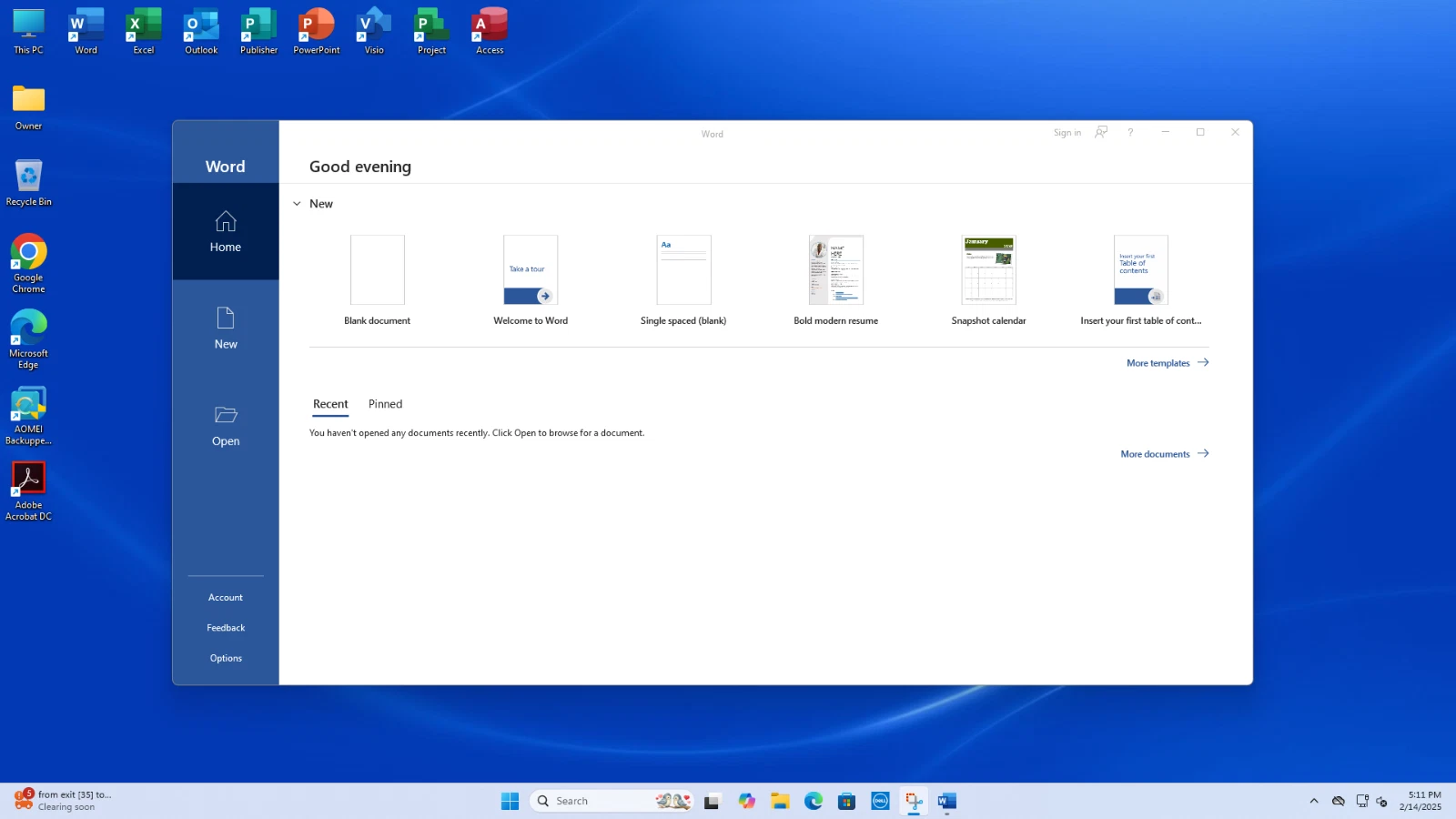The height and width of the screenshot is (819, 1456).
Task: Open Copilot from the taskbar
Action: (x=746, y=801)
